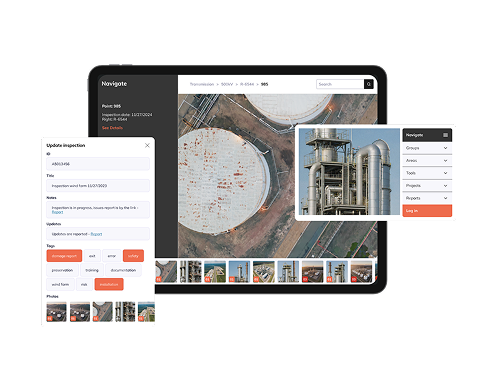Image resolution: width=487 pixels, height=382 pixels.
Task: Toggle the safety tag
Action: 133,256
